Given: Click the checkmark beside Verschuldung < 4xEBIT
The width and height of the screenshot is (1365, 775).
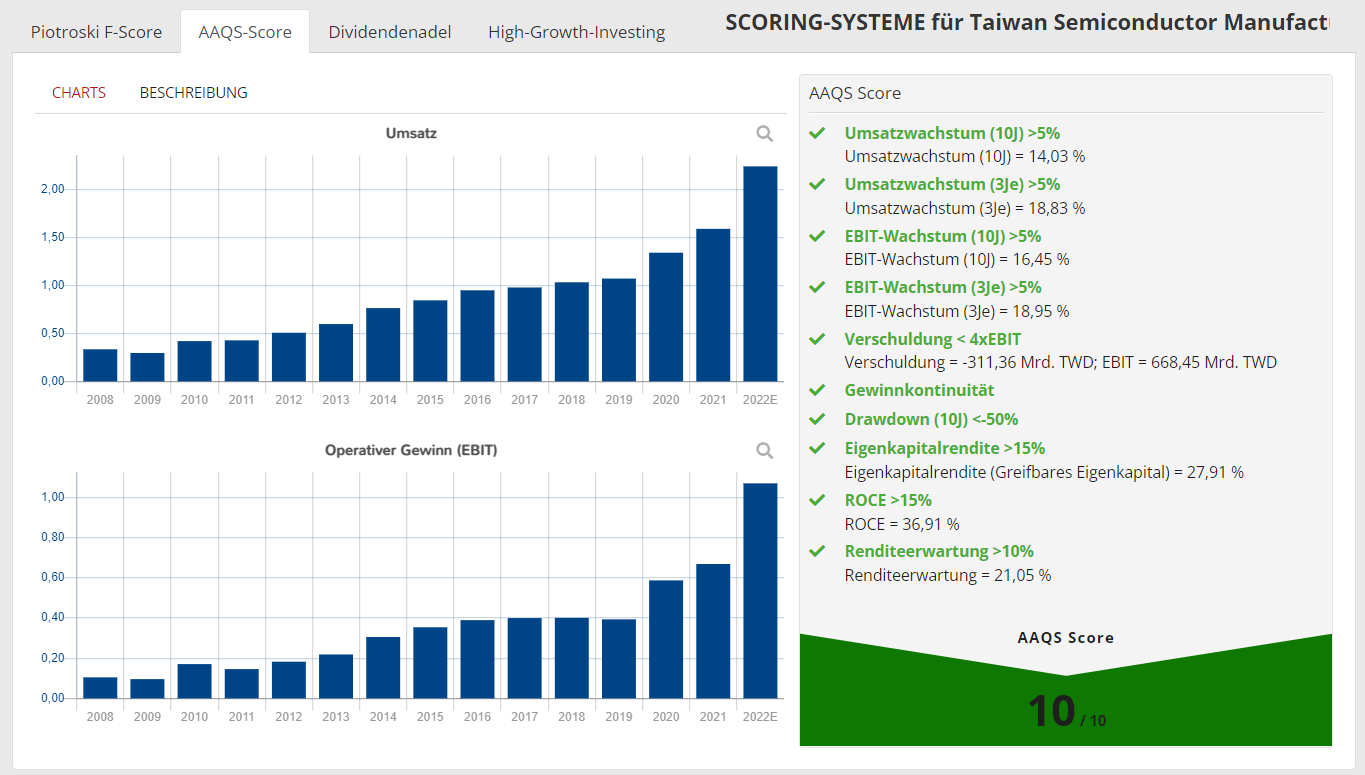Looking at the screenshot, I should click(x=817, y=339).
